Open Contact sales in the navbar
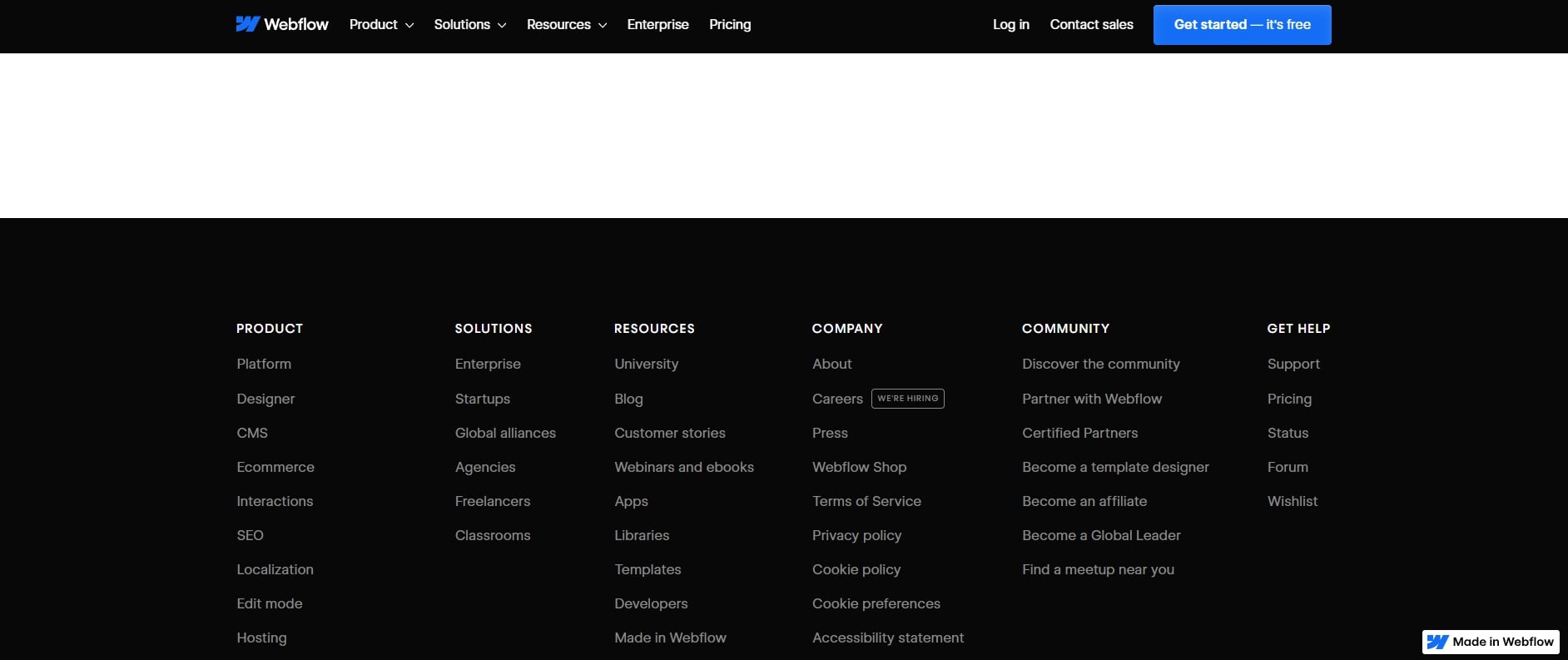Viewport: 1568px width, 660px height. 1091,25
